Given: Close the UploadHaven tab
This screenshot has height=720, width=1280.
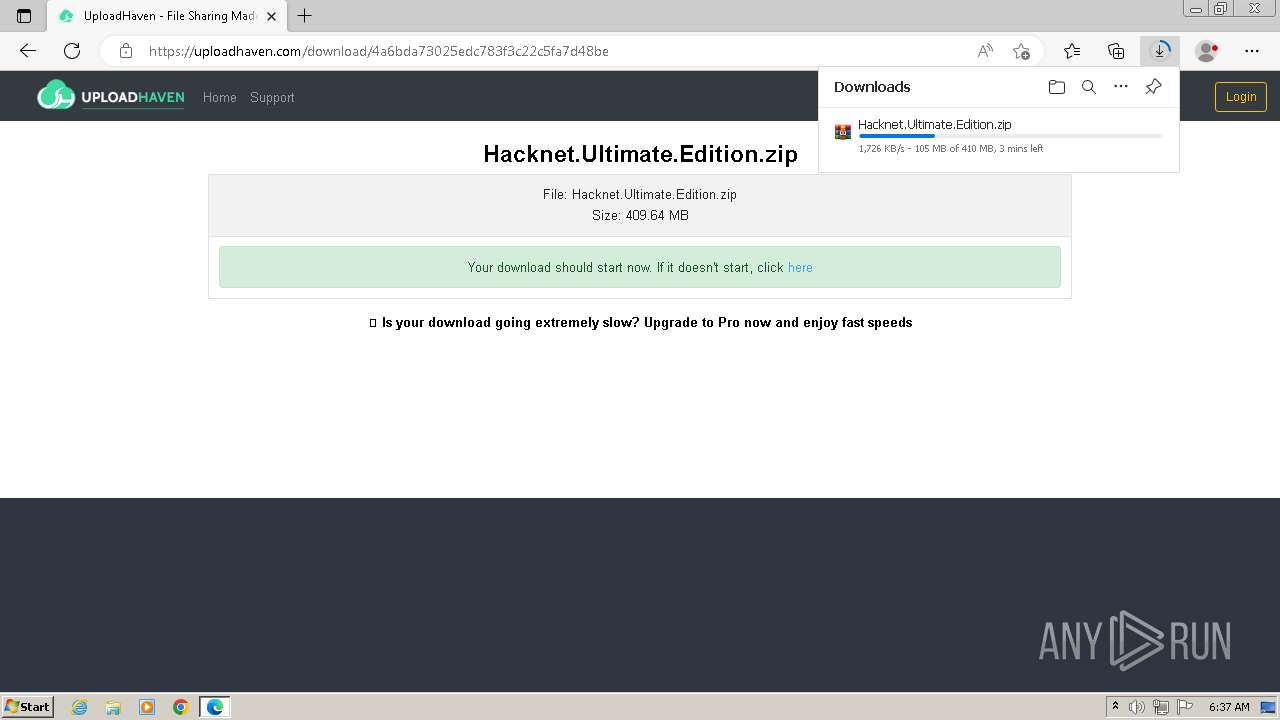Looking at the screenshot, I should 271,16.
